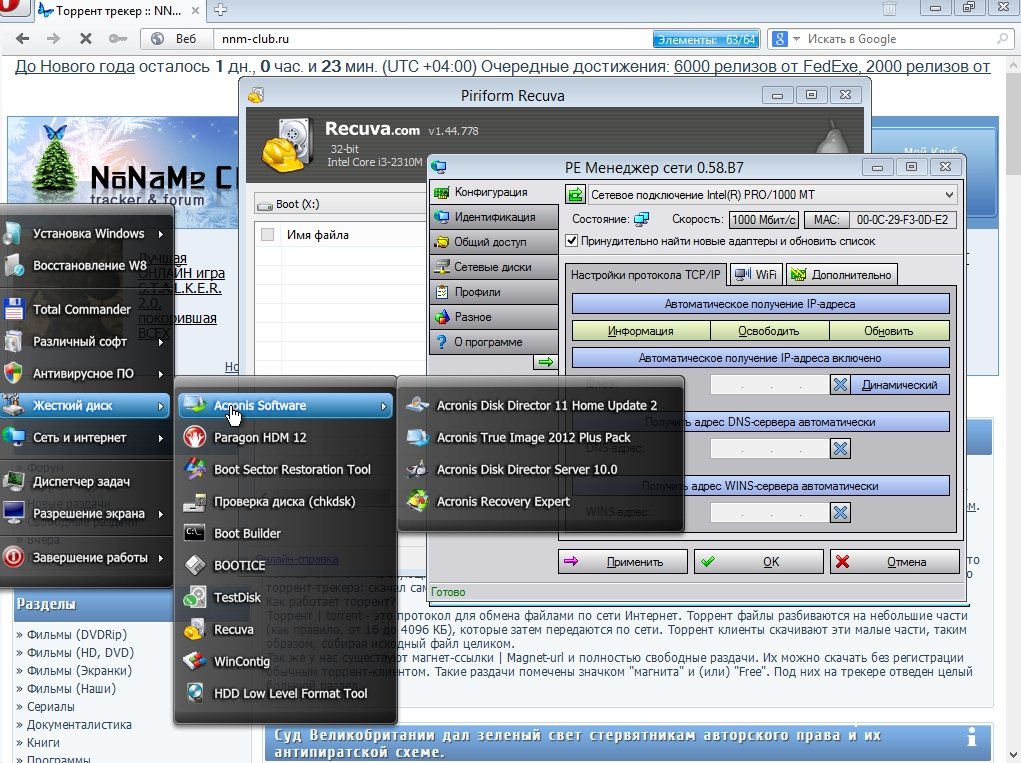The height and width of the screenshot is (763, 1021).
Task: Click the Paragon HDM 12 icon
Action: 195,438
